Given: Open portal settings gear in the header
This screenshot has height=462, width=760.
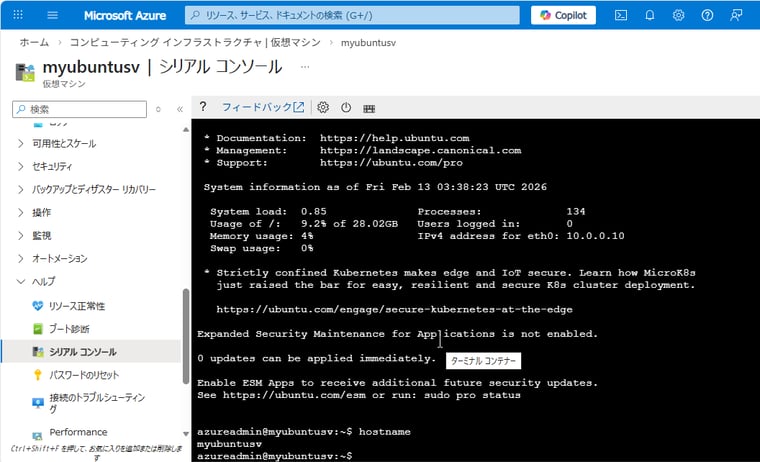Looking at the screenshot, I should [x=679, y=15].
